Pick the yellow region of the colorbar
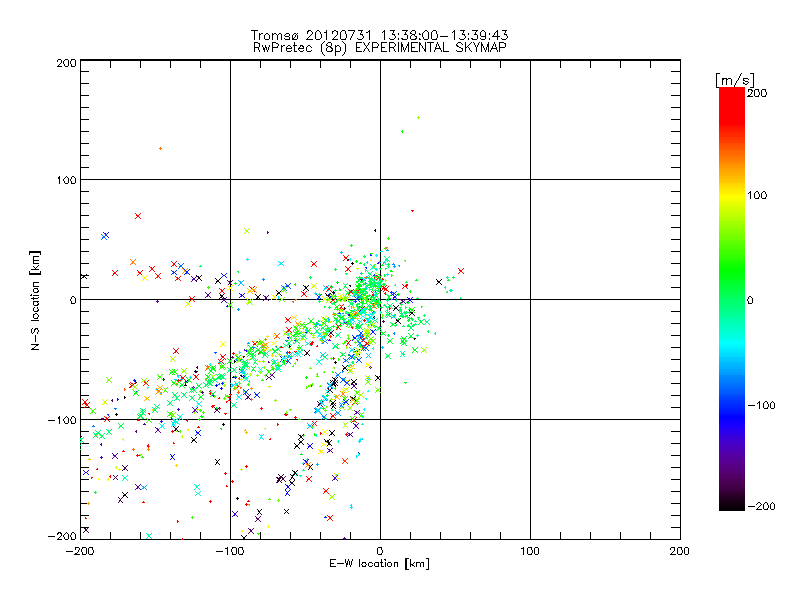 point(732,196)
